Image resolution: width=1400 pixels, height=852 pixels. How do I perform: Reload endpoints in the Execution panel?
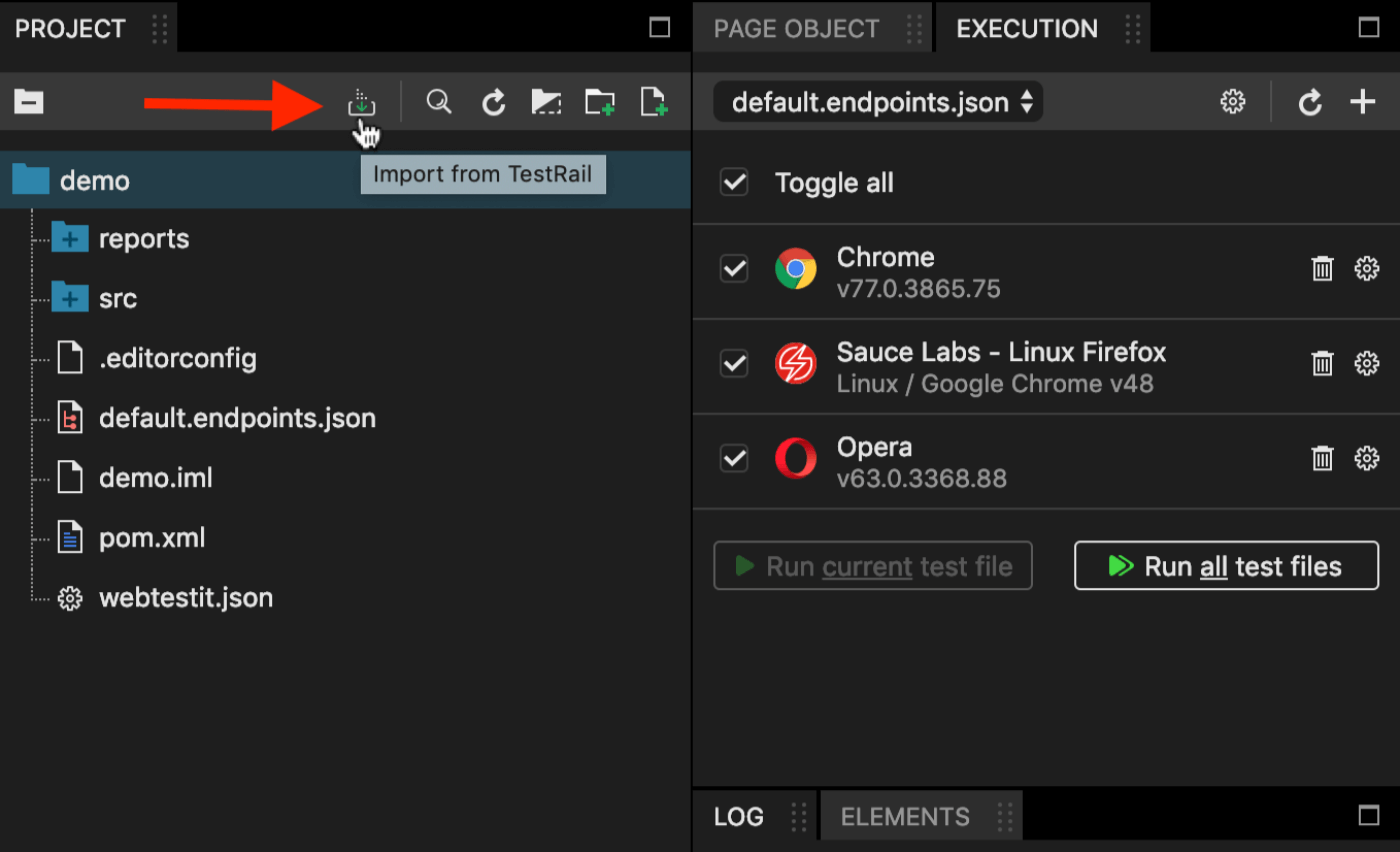(x=1310, y=102)
